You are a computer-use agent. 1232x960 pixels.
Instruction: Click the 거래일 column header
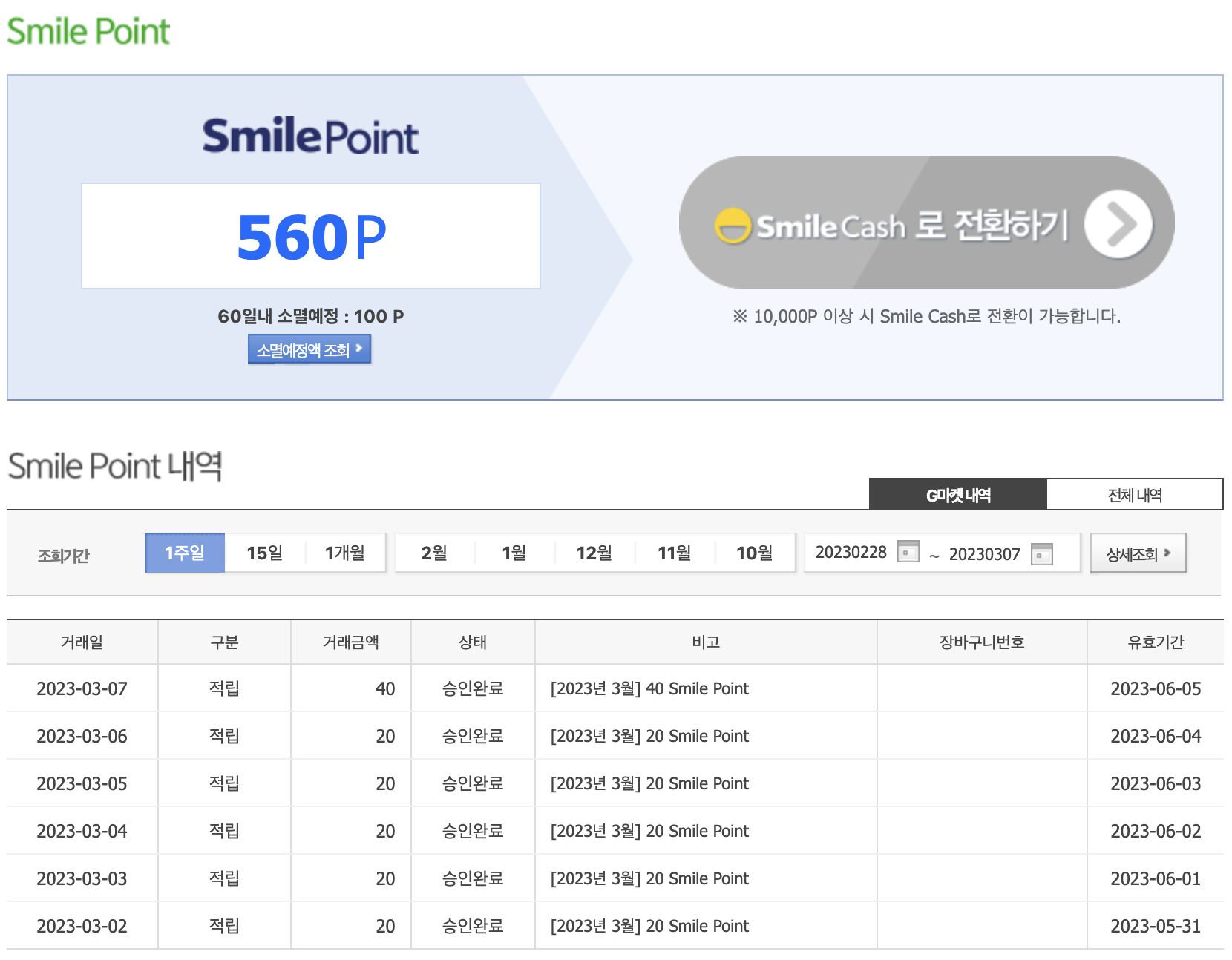pos(82,642)
